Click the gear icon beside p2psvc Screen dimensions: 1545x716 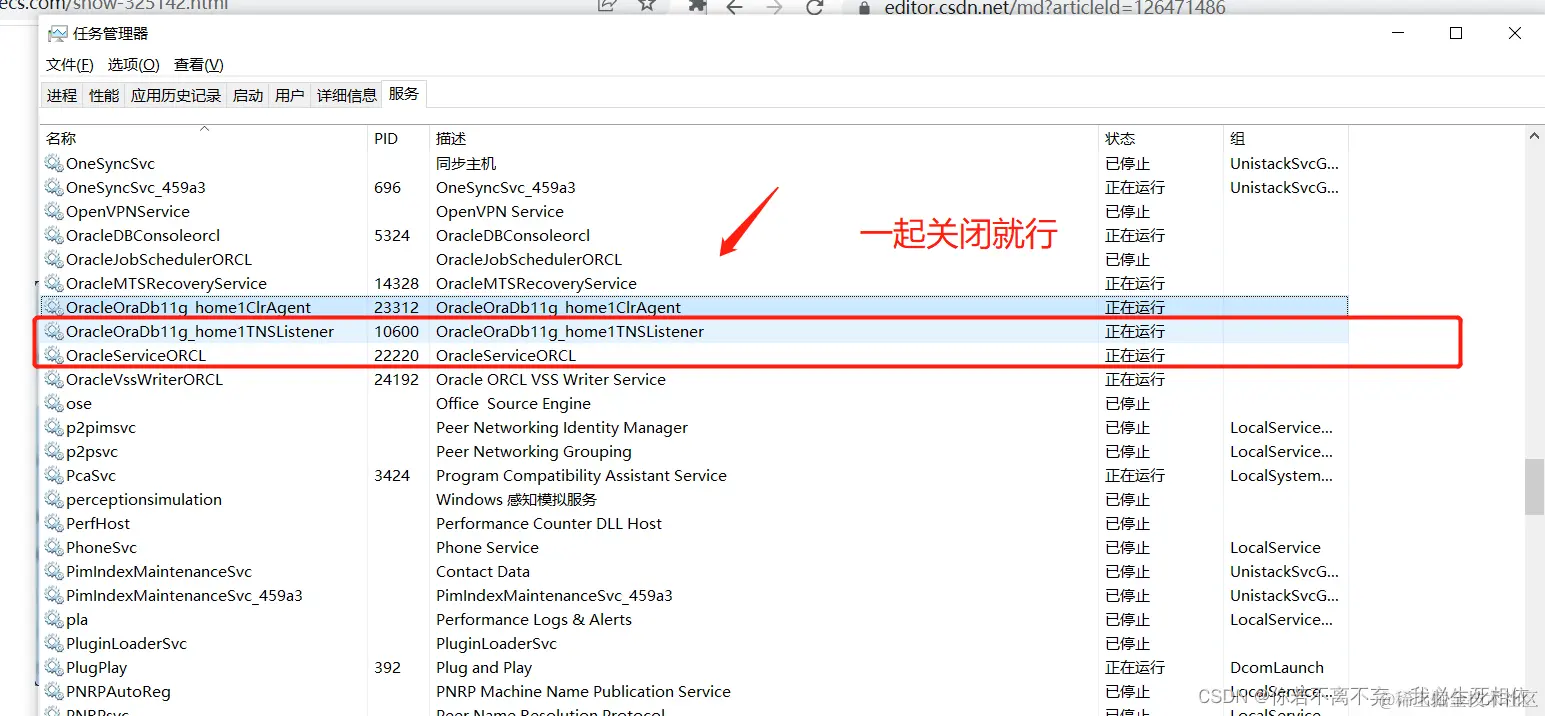click(54, 451)
